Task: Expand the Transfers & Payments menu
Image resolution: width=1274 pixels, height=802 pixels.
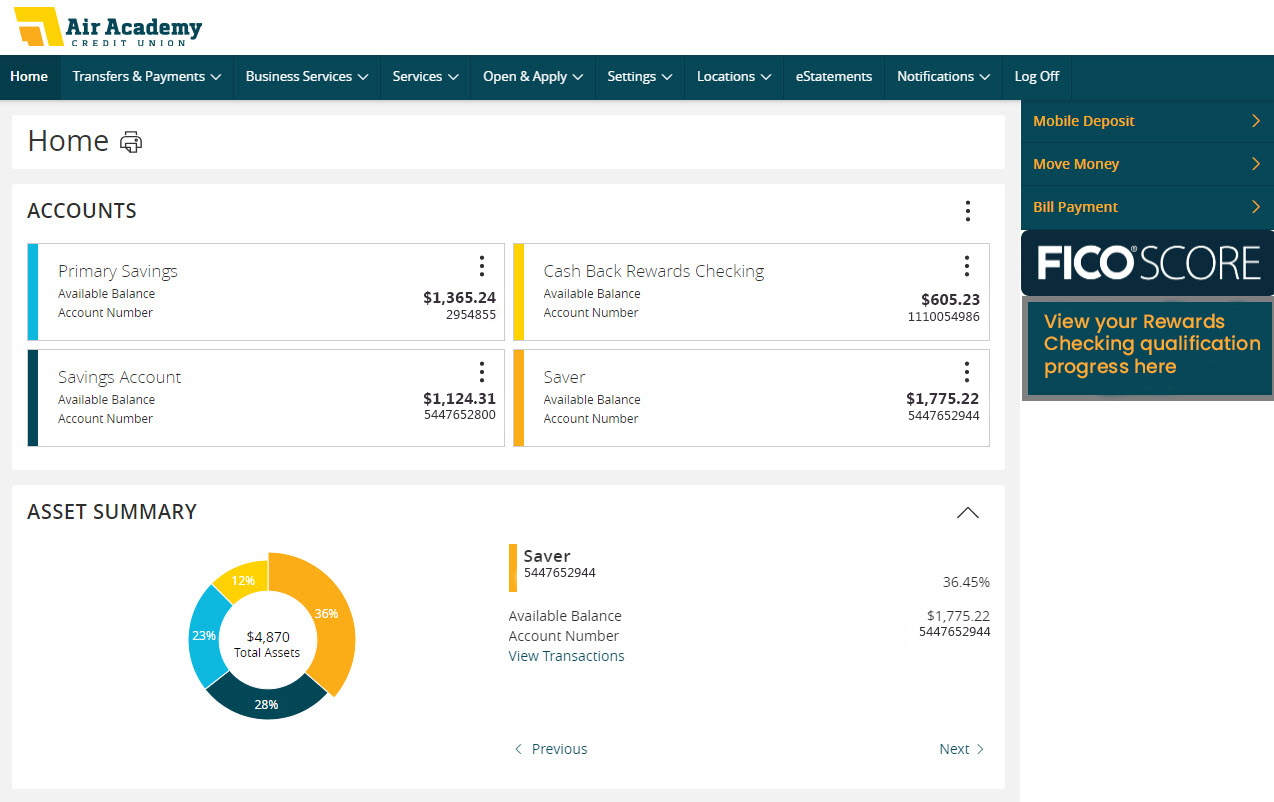Action: coord(146,77)
